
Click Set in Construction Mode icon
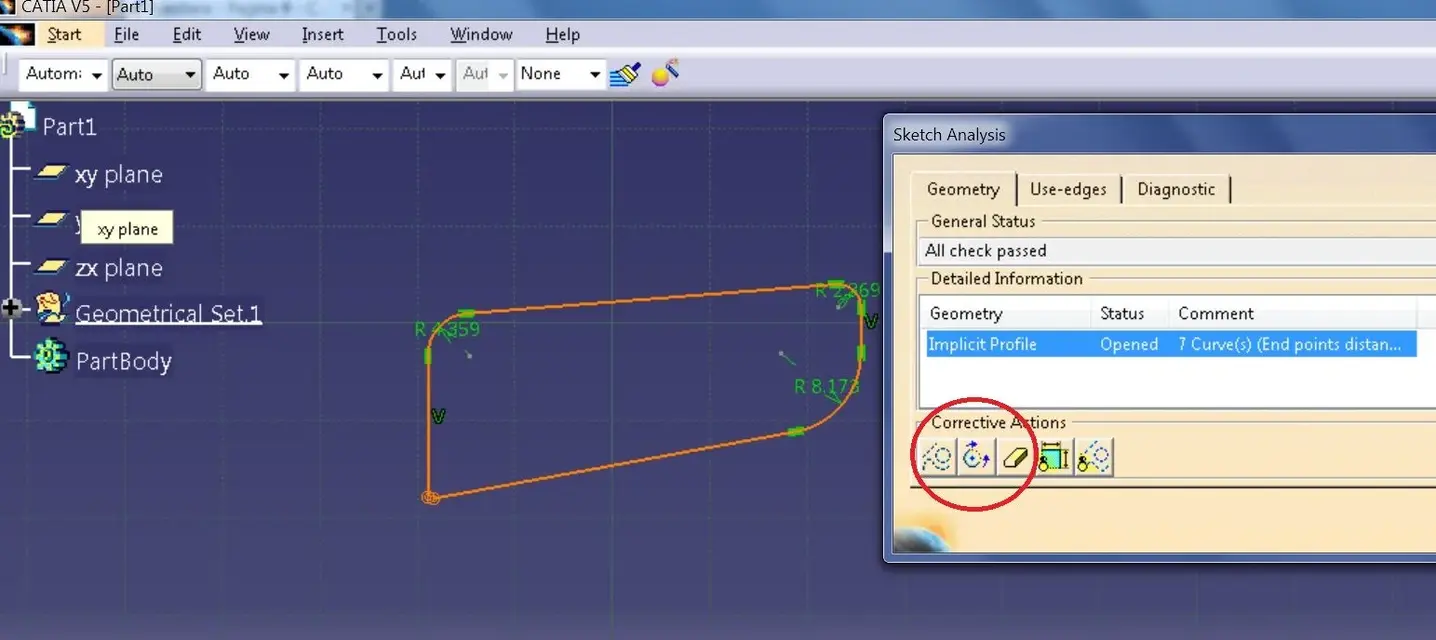(937, 458)
